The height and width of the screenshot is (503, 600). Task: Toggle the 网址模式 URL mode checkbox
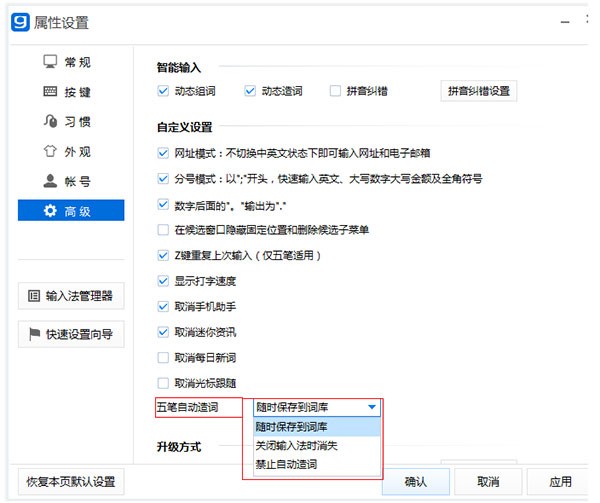163,153
